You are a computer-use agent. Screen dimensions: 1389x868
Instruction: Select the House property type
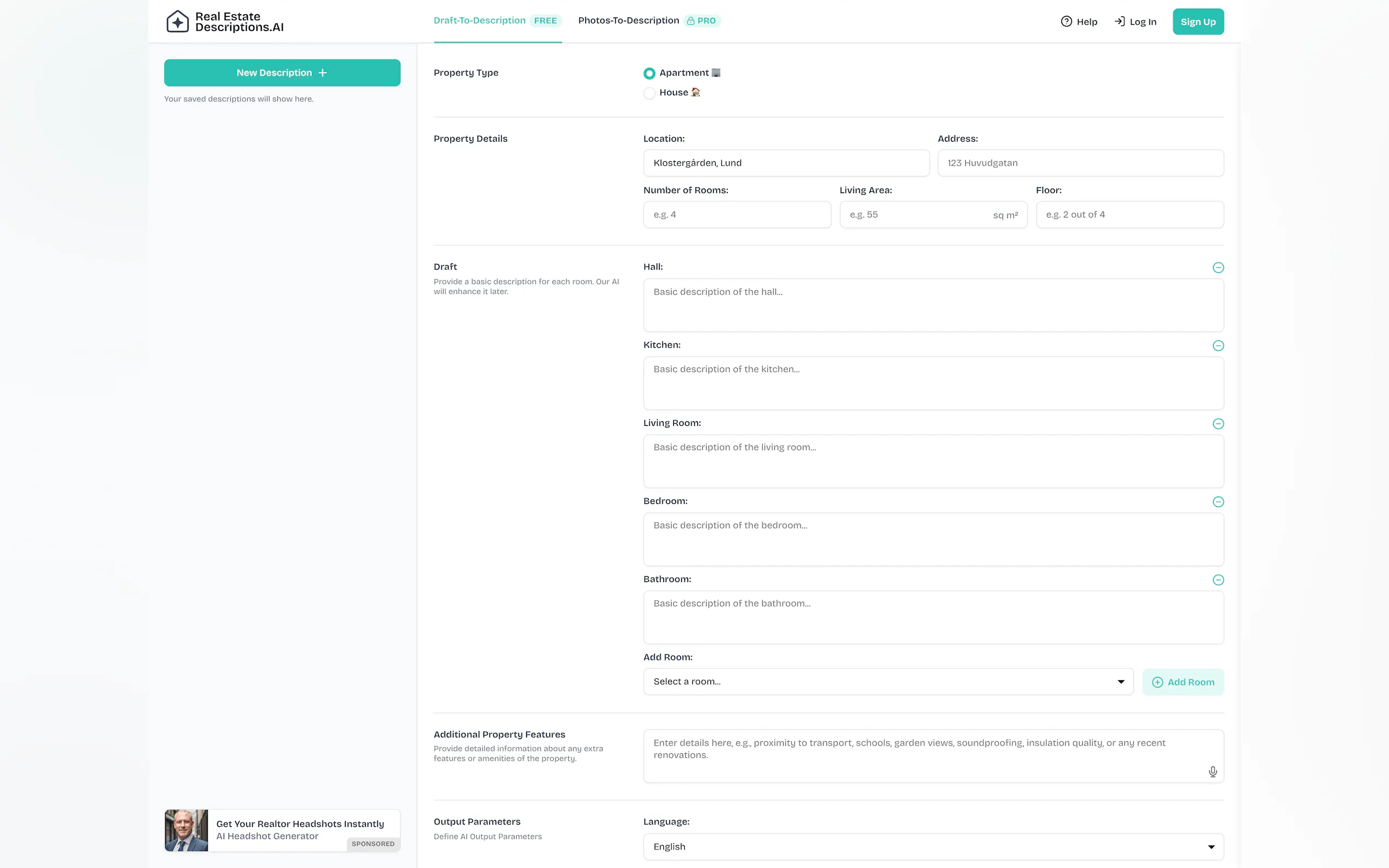pyautogui.click(x=649, y=93)
